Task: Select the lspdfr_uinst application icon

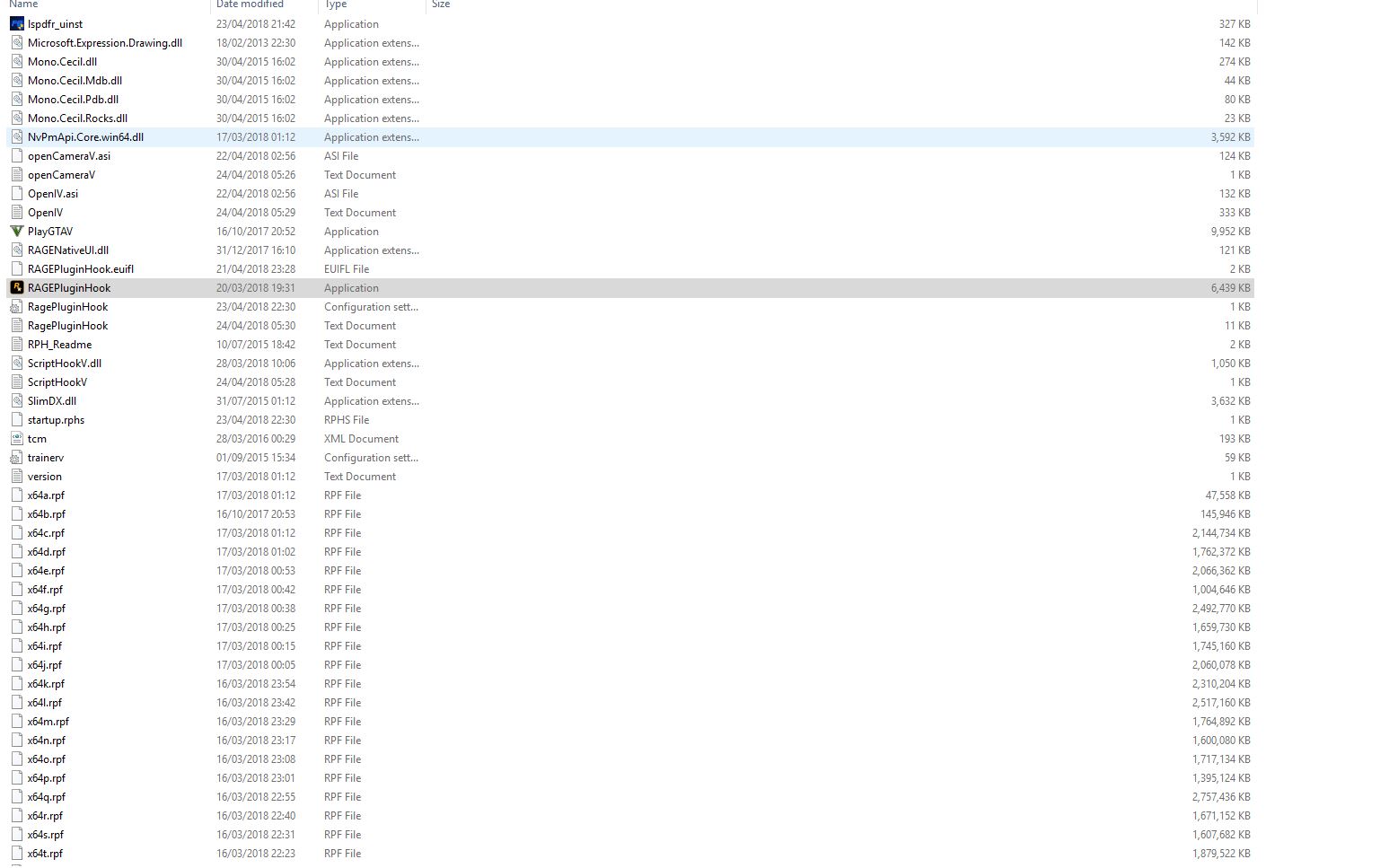Action: [x=17, y=24]
